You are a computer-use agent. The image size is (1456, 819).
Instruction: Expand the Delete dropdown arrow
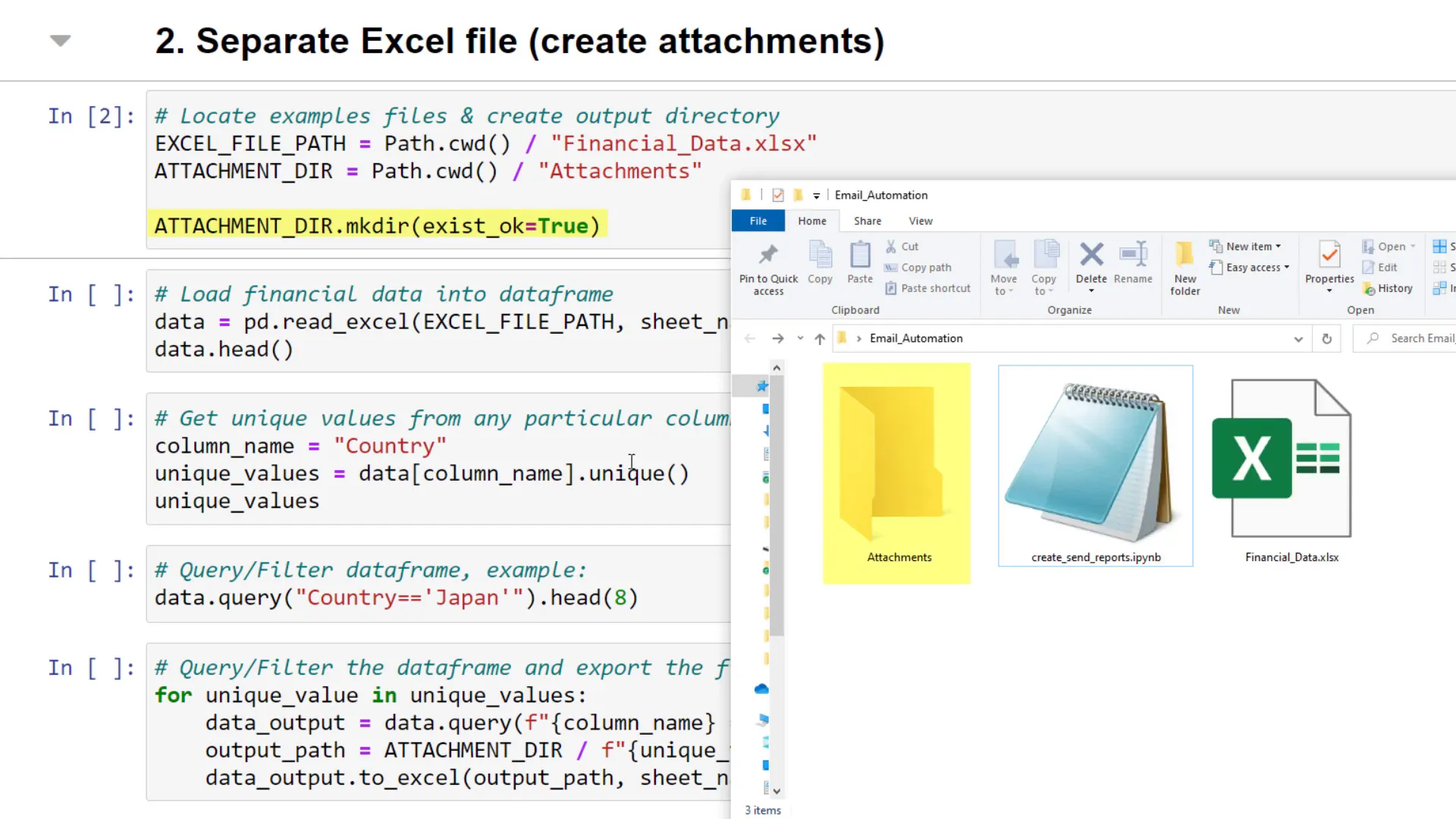click(x=1091, y=291)
